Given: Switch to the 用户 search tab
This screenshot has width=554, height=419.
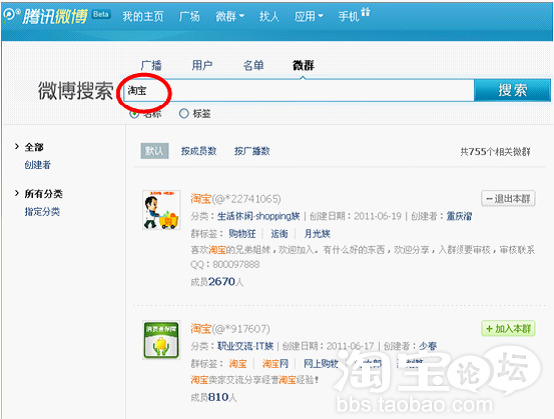Looking at the screenshot, I should 202,65.
